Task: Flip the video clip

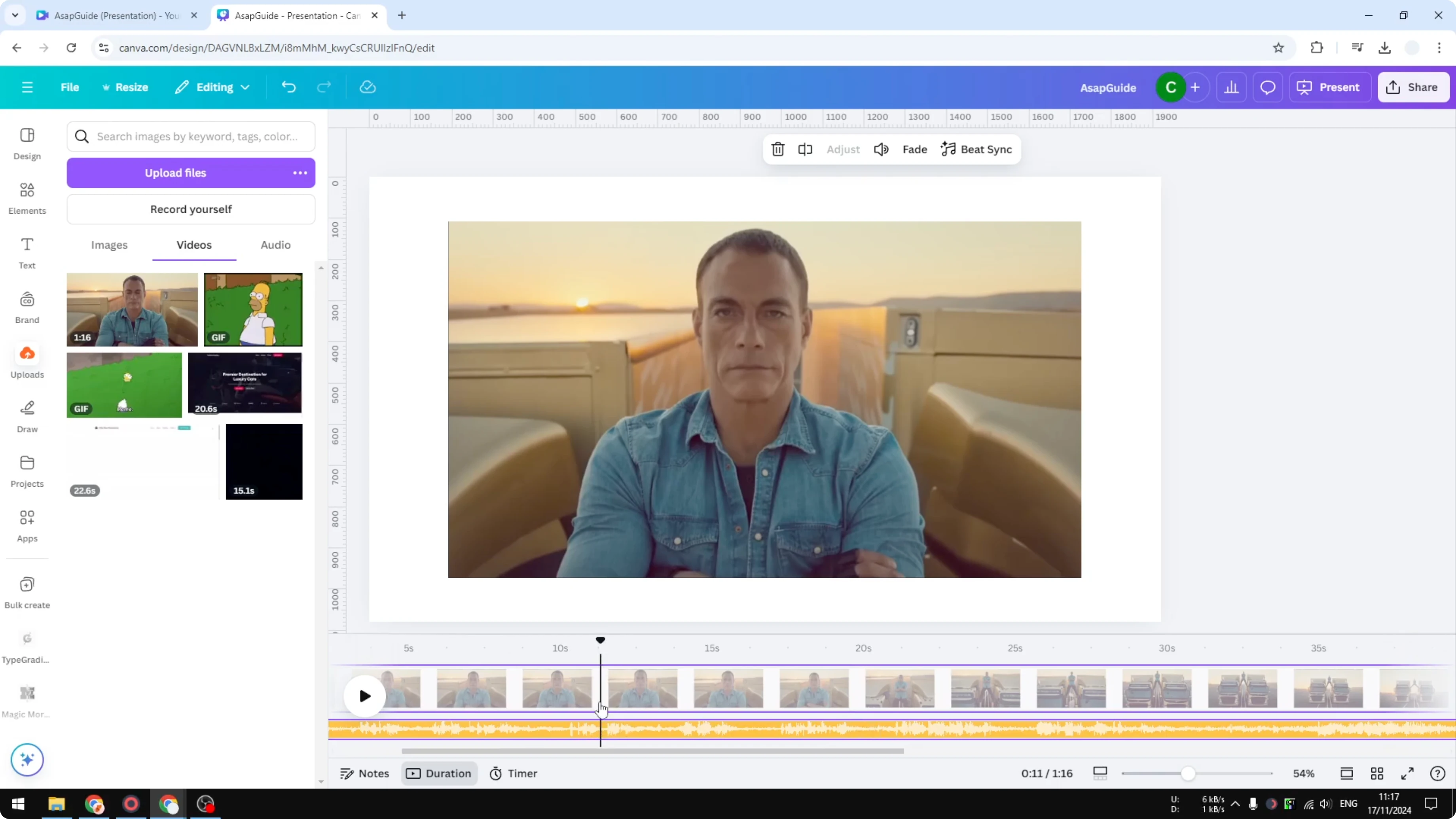Action: coord(805,149)
